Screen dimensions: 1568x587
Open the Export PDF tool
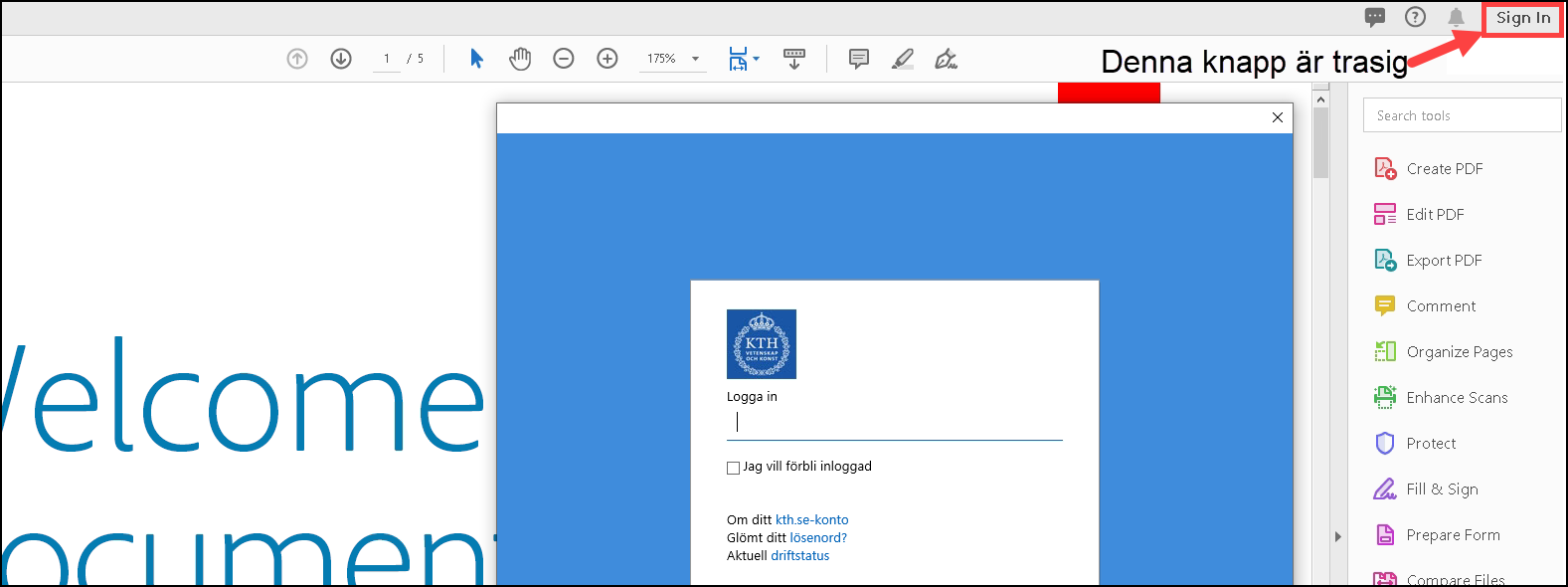[x=1444, y=261]
